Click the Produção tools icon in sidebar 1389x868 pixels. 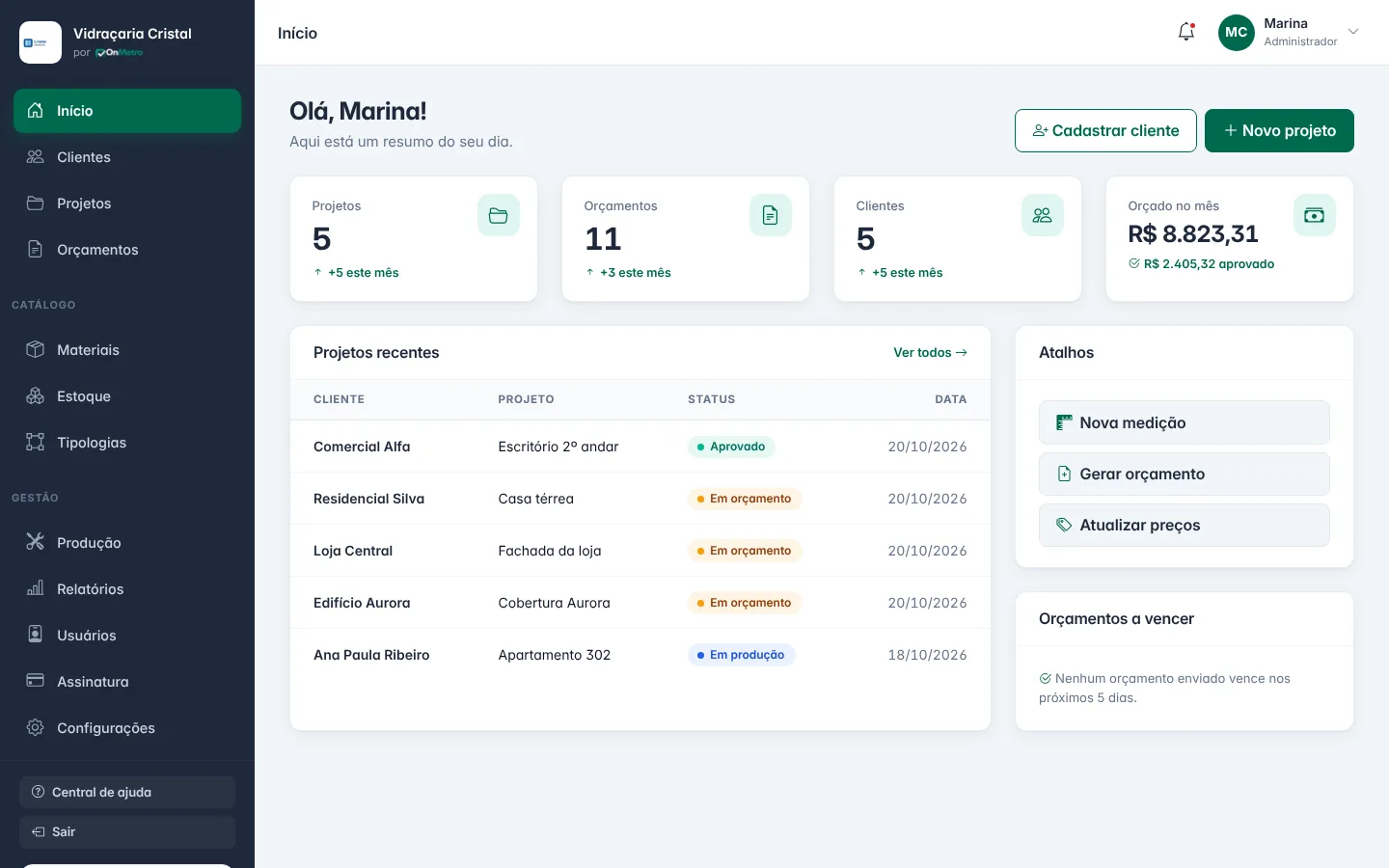(36, 543)
